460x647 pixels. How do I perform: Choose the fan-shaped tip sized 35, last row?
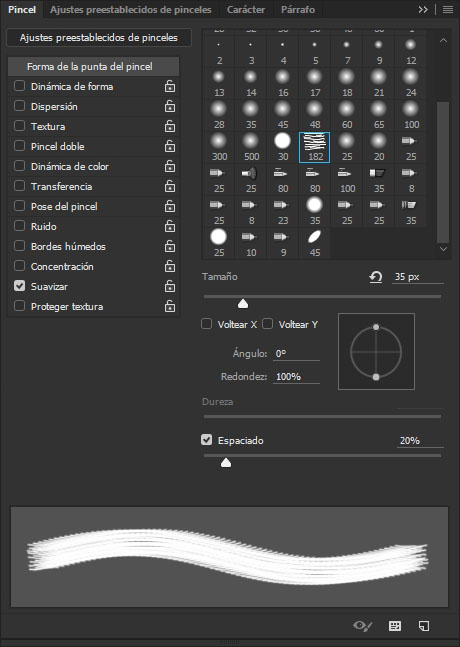tap(410, 211)
